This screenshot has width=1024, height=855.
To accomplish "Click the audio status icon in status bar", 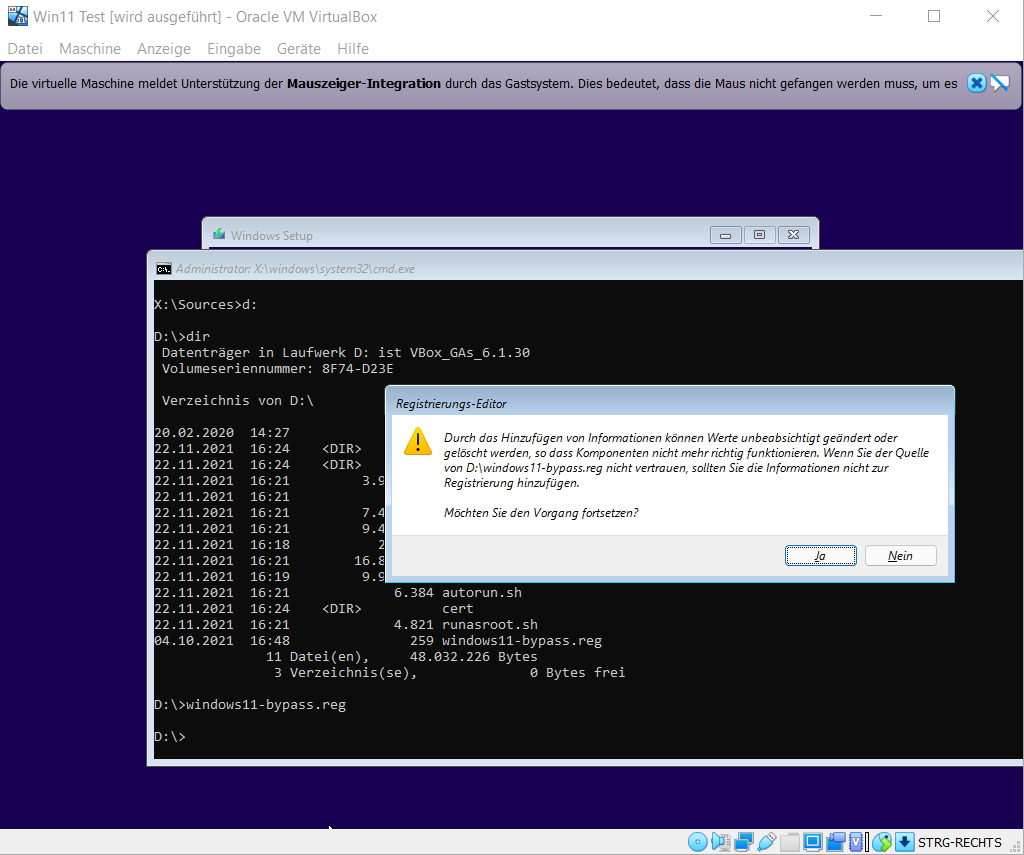I will 721,842.
